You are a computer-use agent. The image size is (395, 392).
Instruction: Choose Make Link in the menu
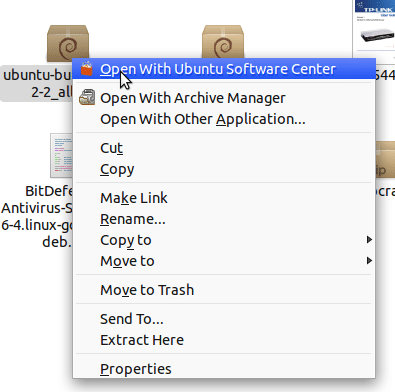point(224,198)
